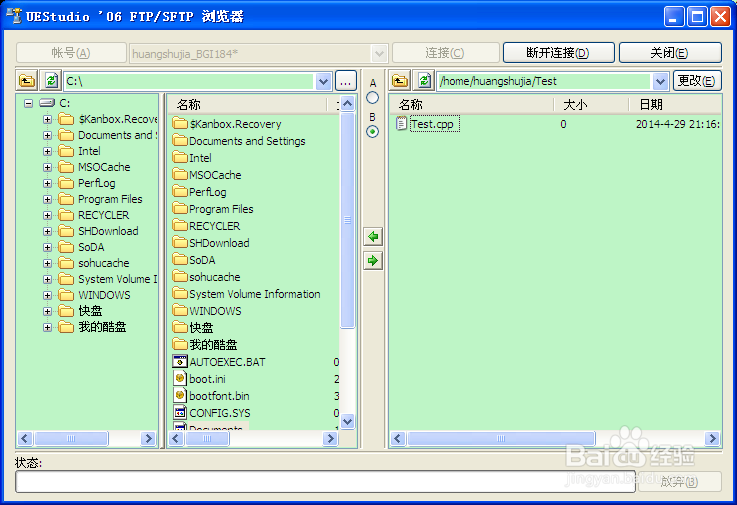The width and height of the screenshot is (737, 505).
Task: Click Program Files folder icon in tree
Action: pyautogui.click(x=66, y=199)
